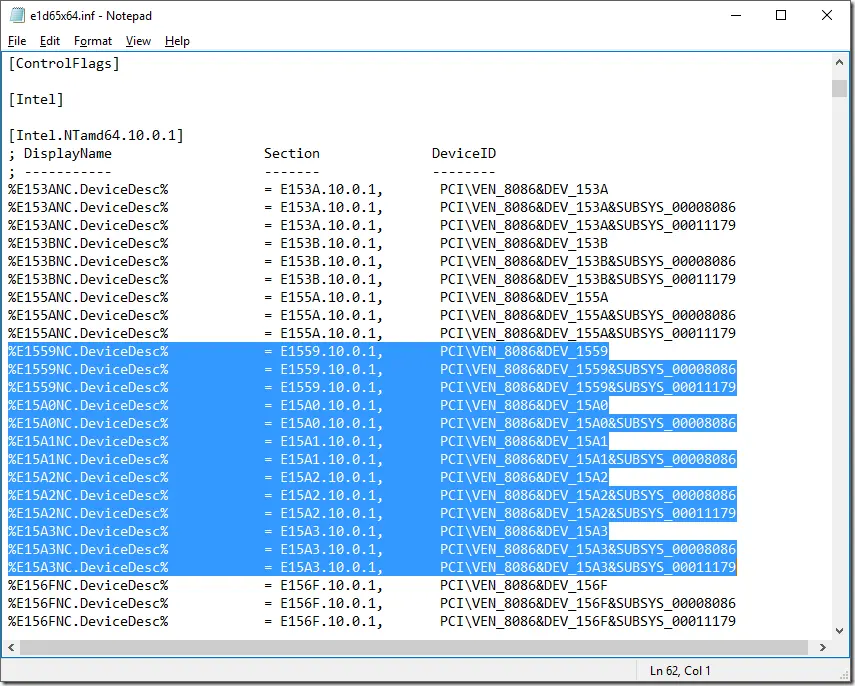Screen dimensions: 855x686
Task: Click PCI\VEN_8086&DEV_156F&SUBSYS_00008086 text
Action: pyautogui.click(x=588, y=603)
